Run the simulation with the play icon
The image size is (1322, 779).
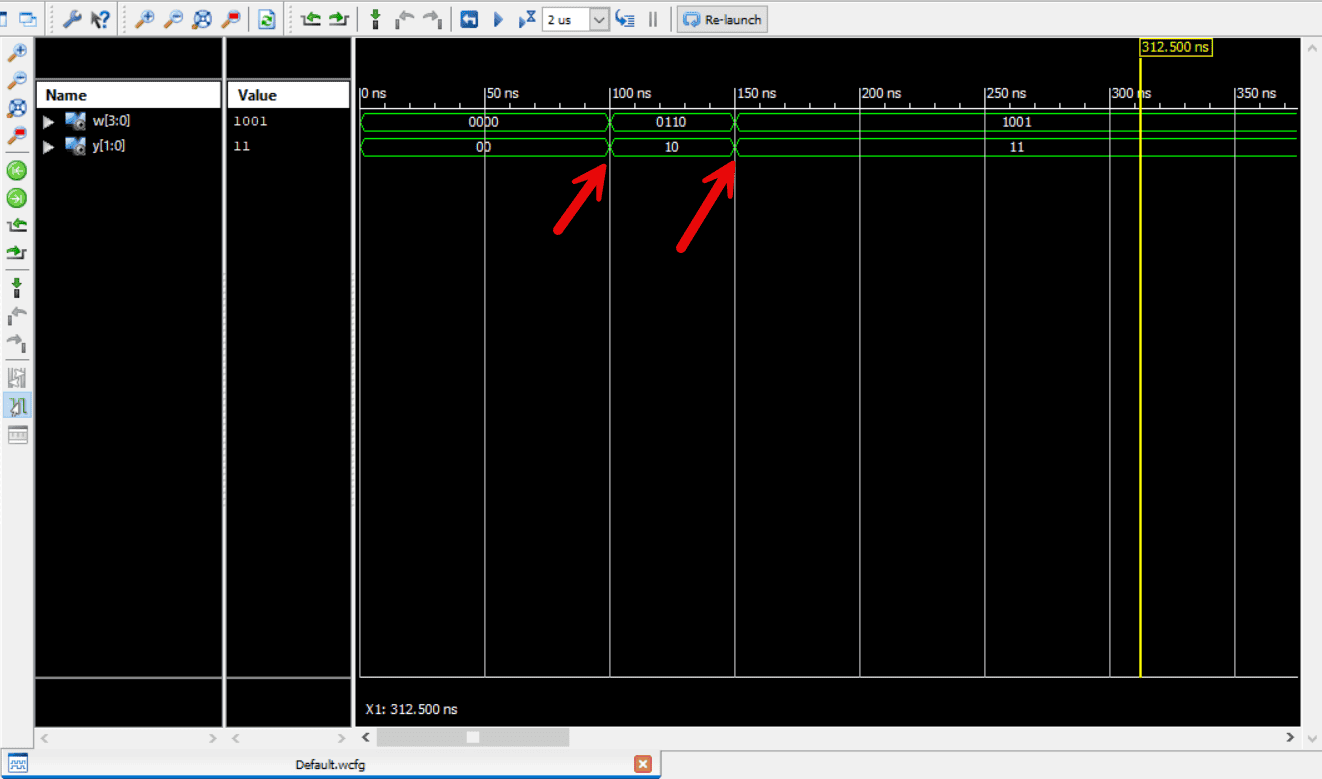(497, 18)
